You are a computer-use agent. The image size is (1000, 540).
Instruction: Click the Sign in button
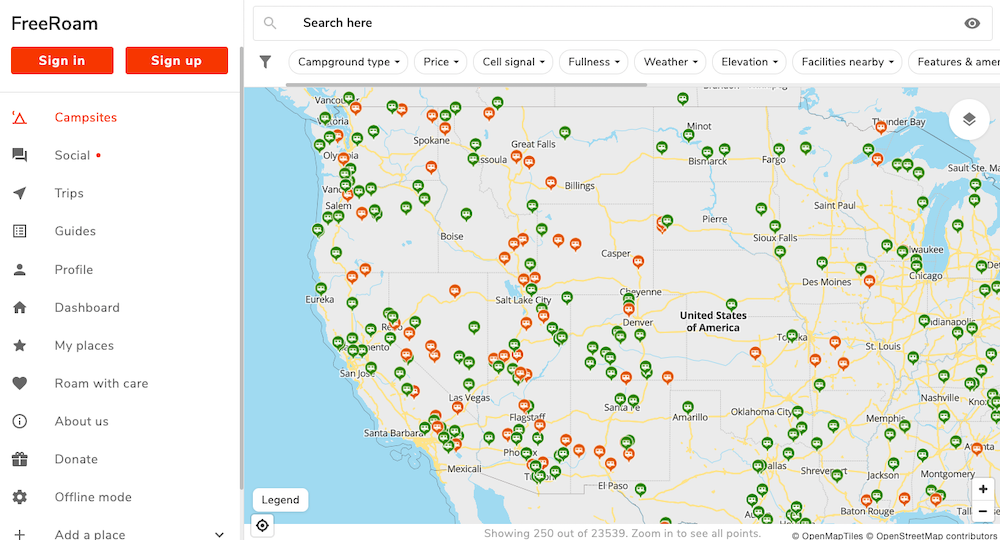(62, 61)
